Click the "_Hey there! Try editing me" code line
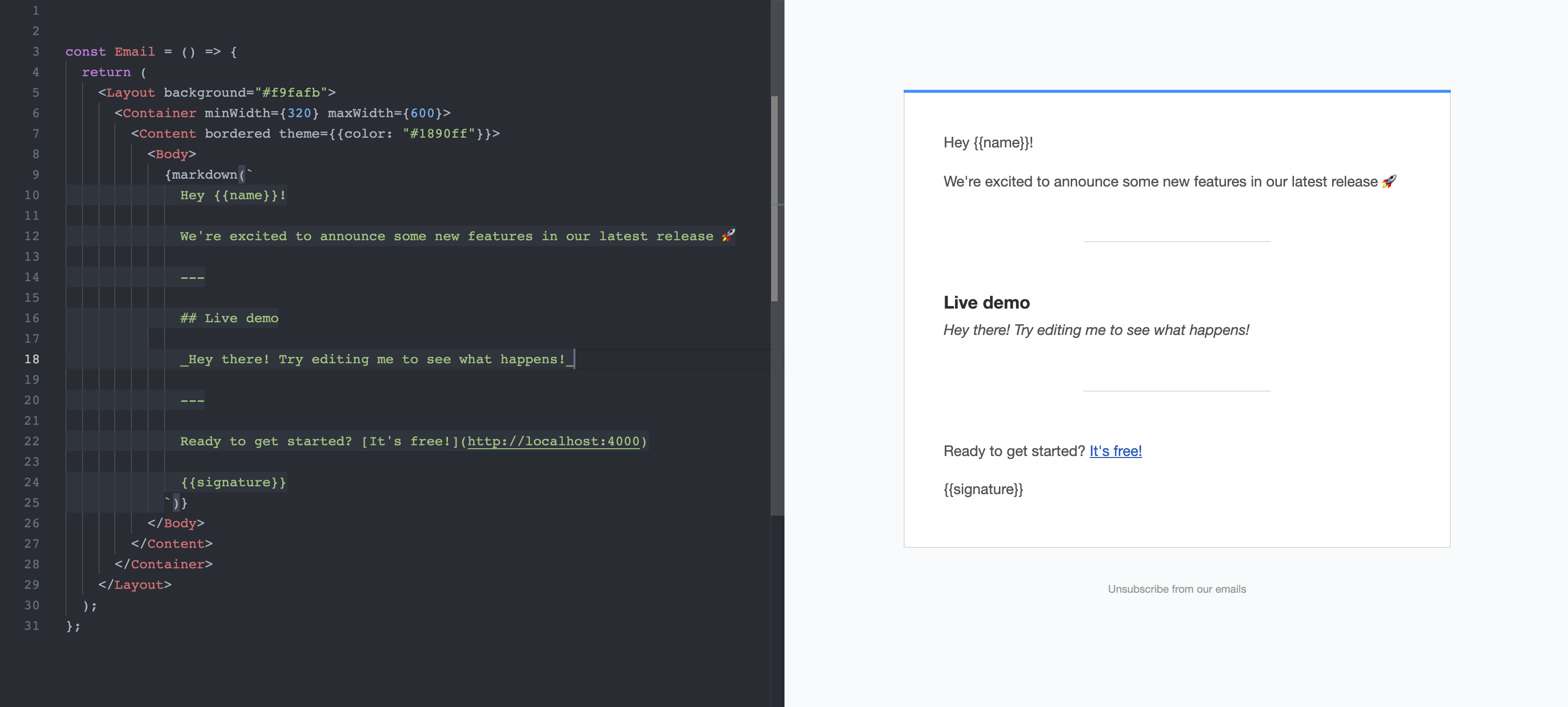 point(376,359)
